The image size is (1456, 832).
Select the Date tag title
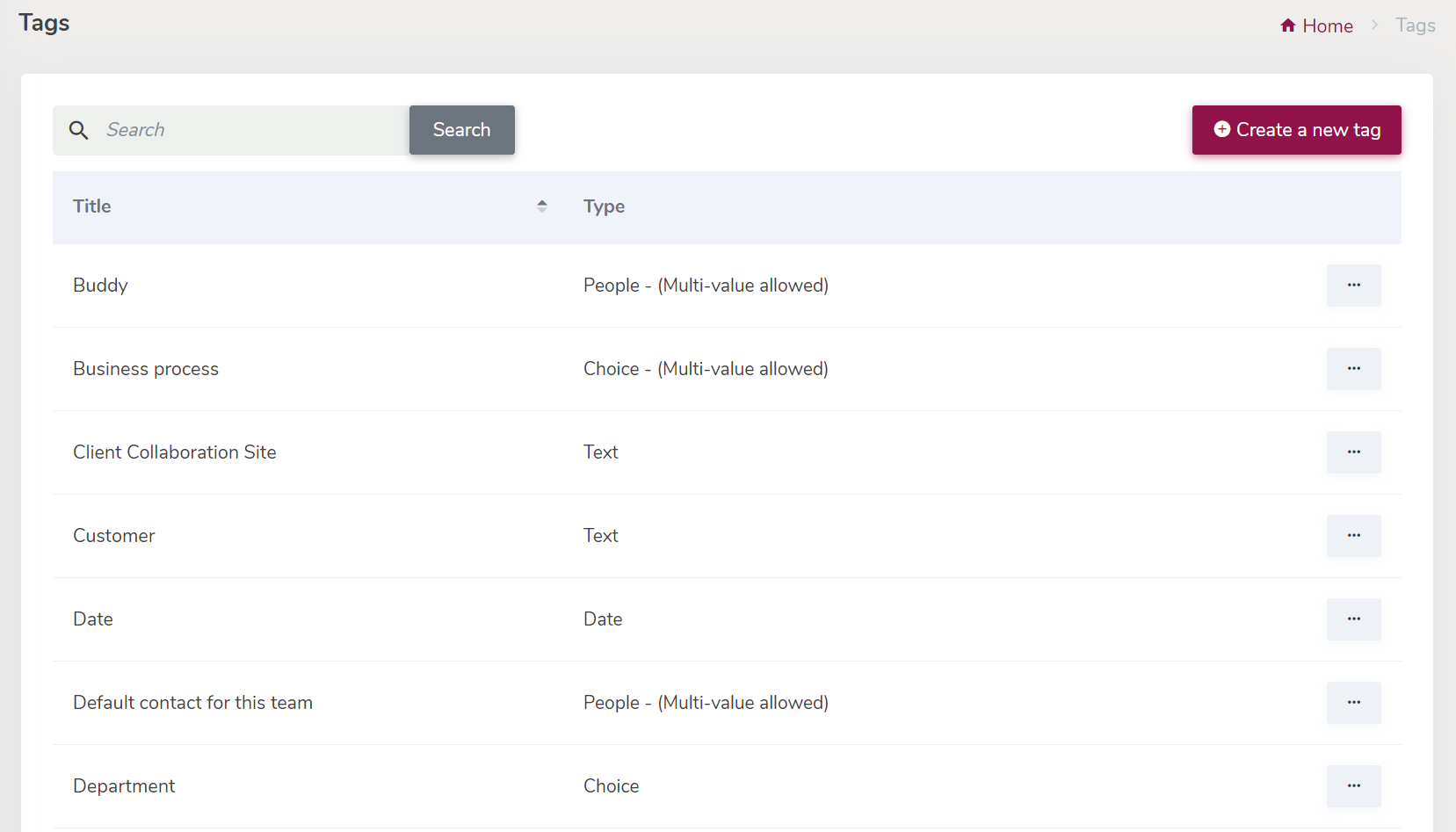[93, 619]
